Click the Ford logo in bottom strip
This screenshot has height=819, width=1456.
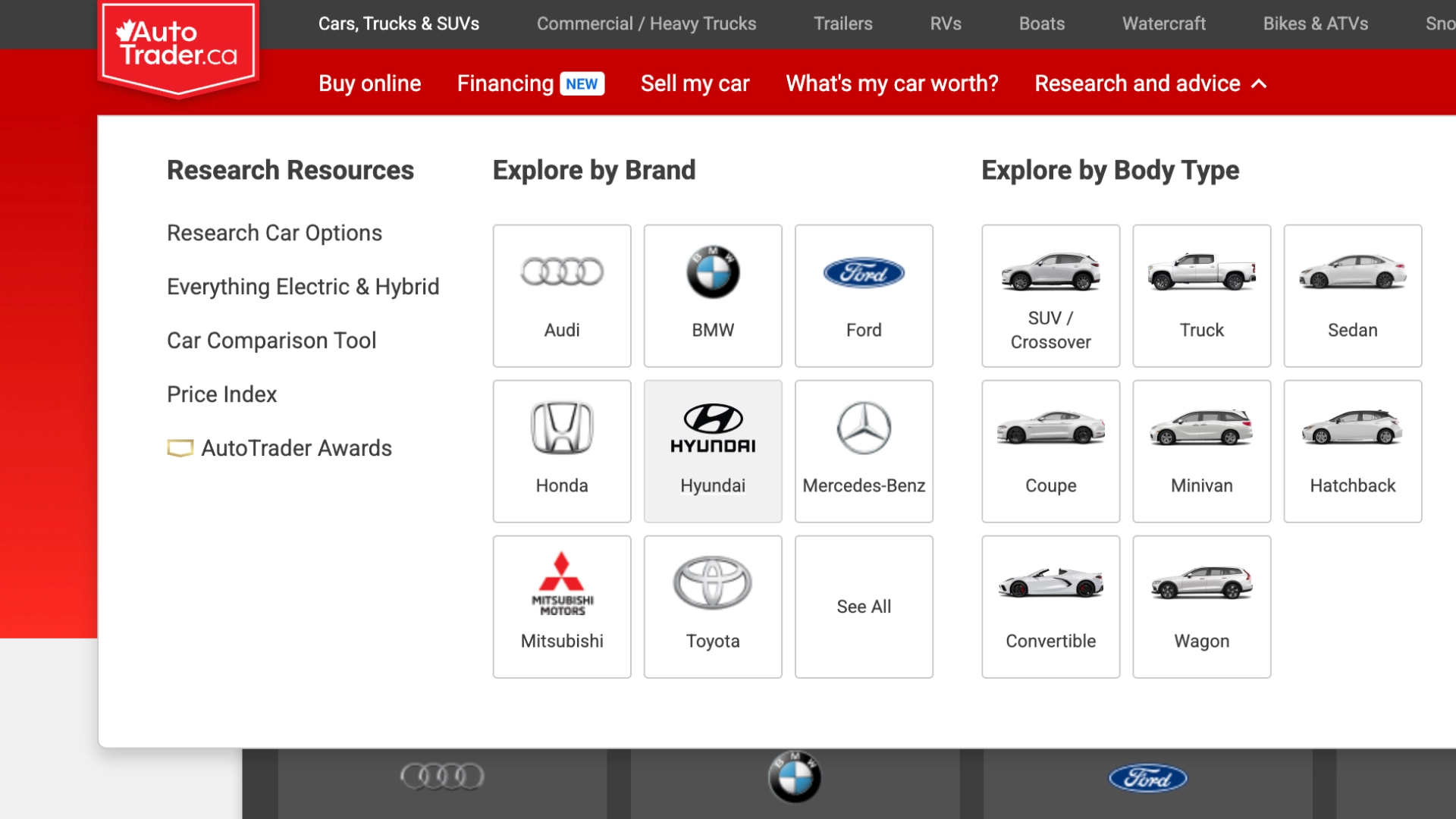click(x=1147, y=778)
